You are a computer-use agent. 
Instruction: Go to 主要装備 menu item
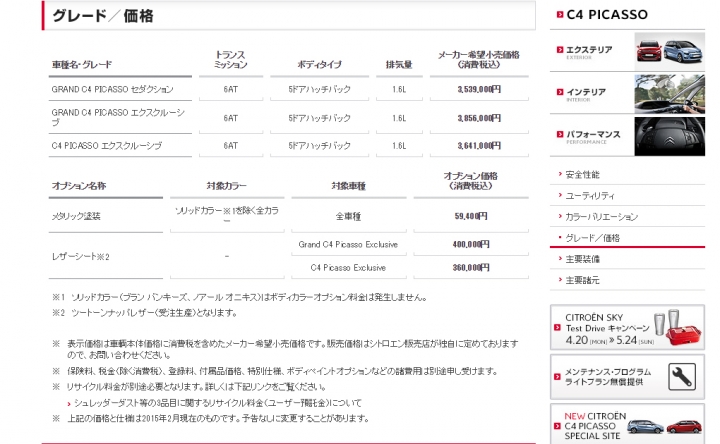[x=582, y=259]
